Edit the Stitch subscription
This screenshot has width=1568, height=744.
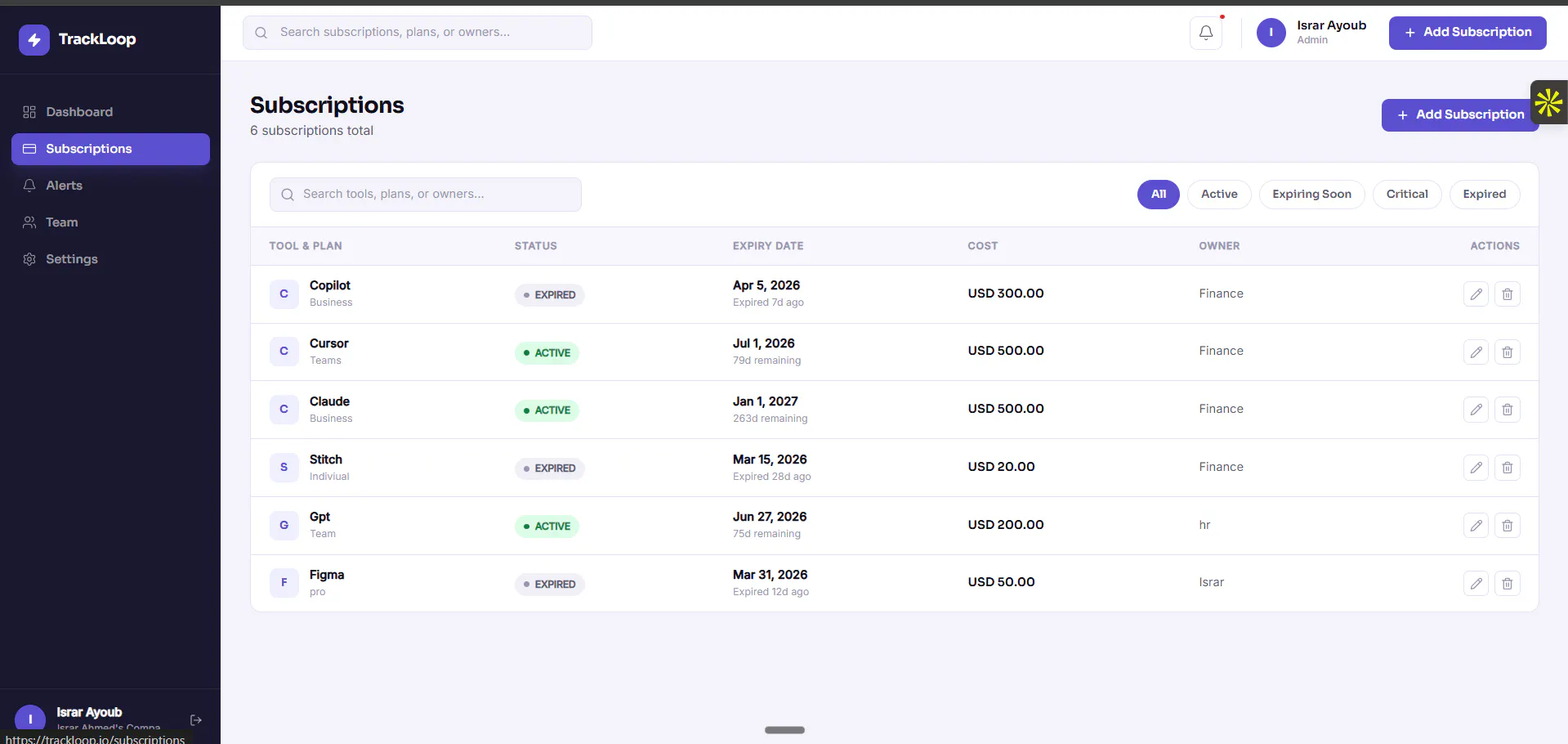(x=1476, y=468)
